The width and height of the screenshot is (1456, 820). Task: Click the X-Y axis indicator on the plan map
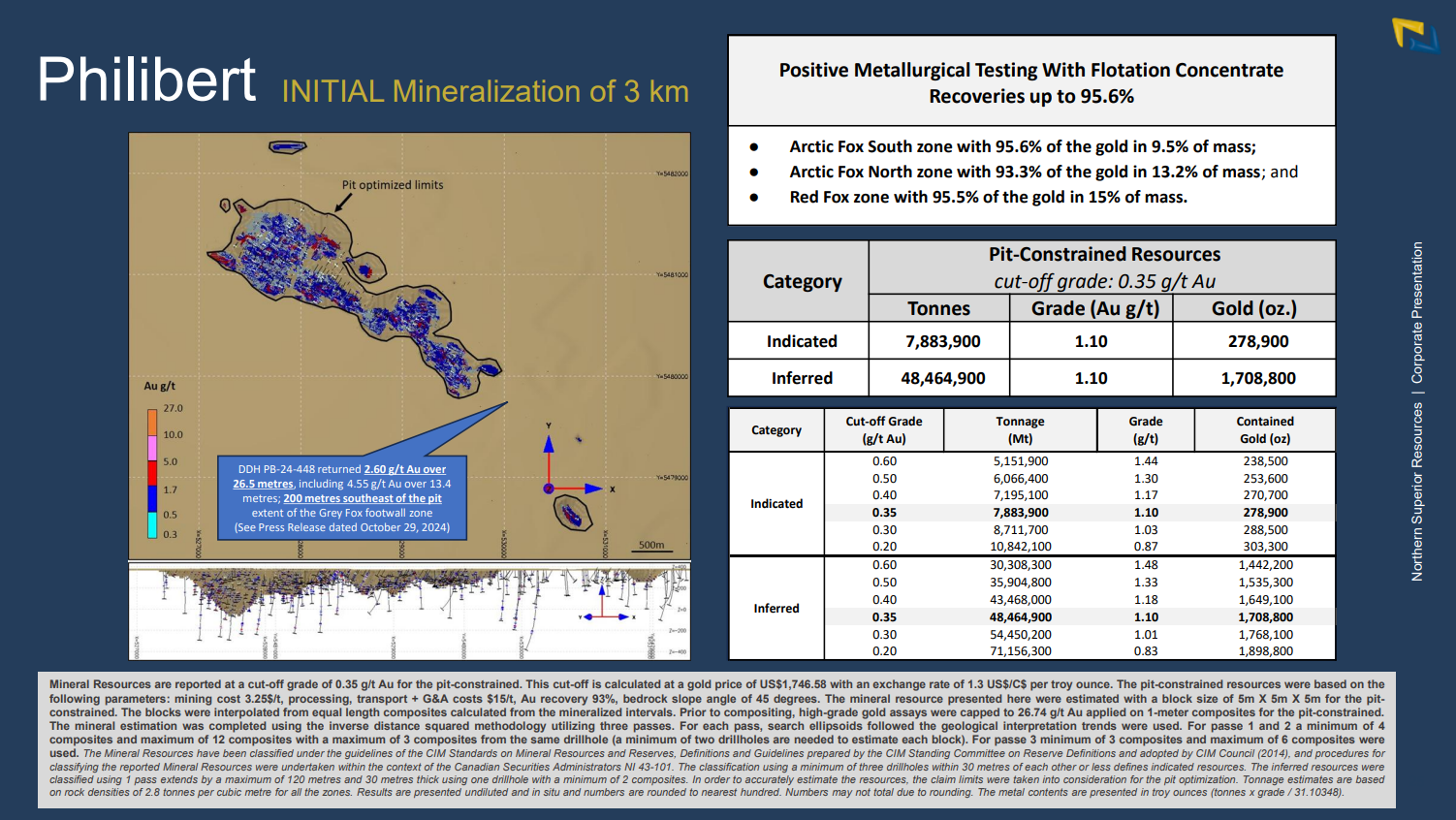pos(577,460)
